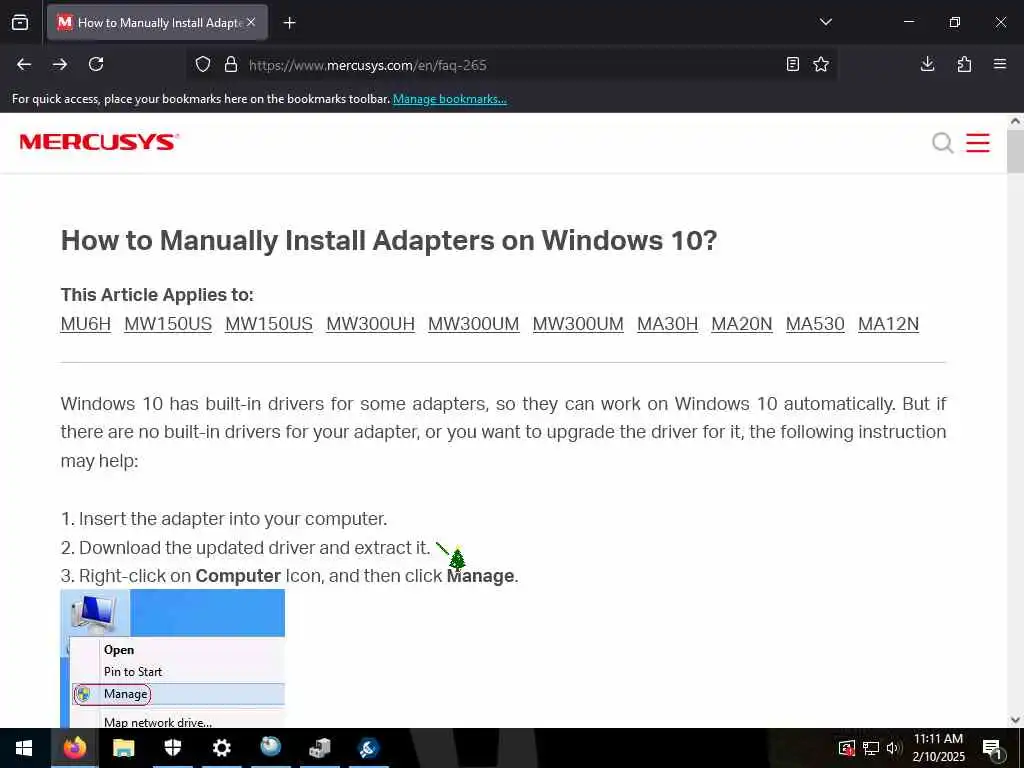This screenshot has width=1024, height=768.
Task: Open Firefox View from the tab bar
Action: (20, 22)
